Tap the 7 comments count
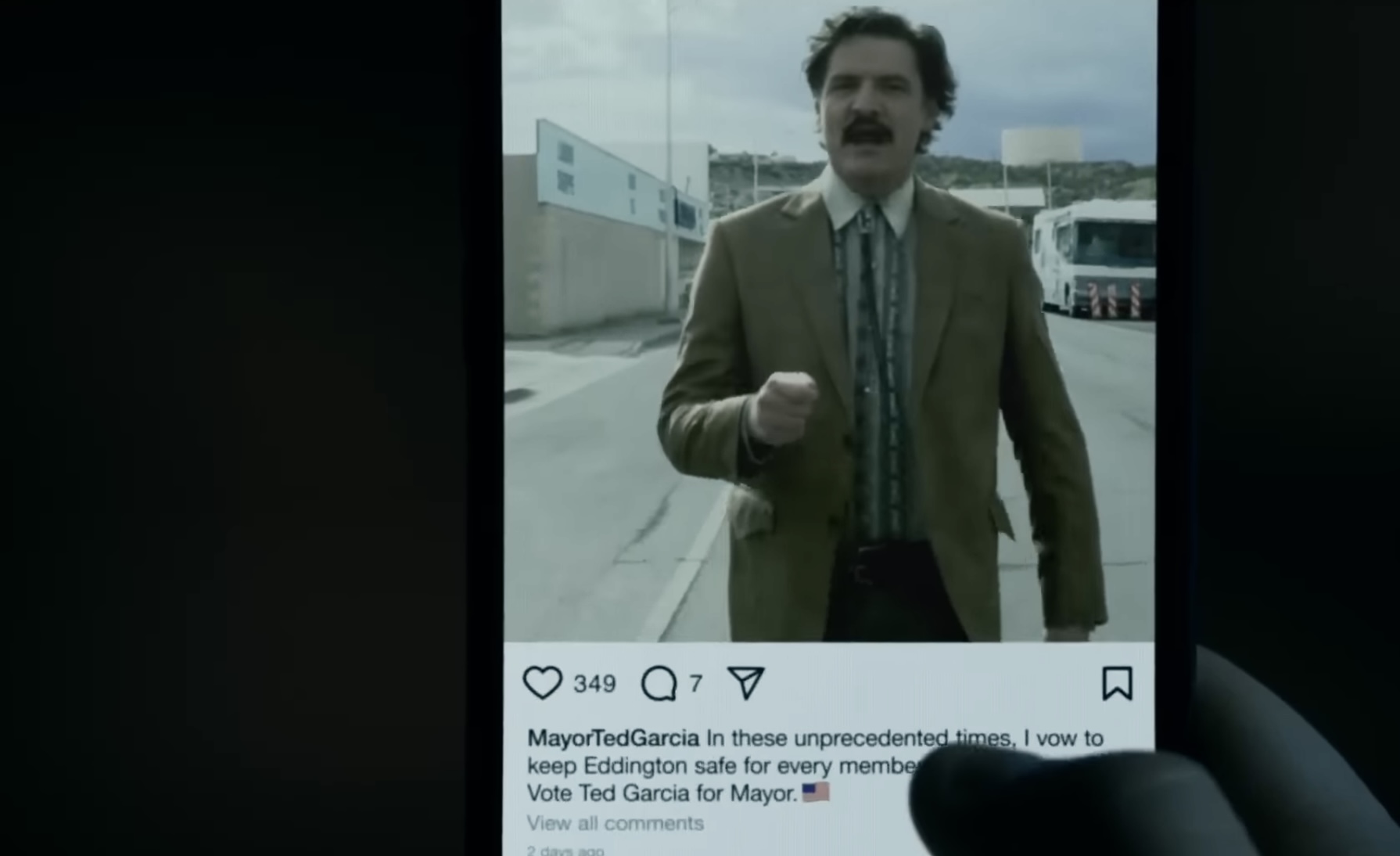The height and width of the screenshot is (856, 1400). 696,684
